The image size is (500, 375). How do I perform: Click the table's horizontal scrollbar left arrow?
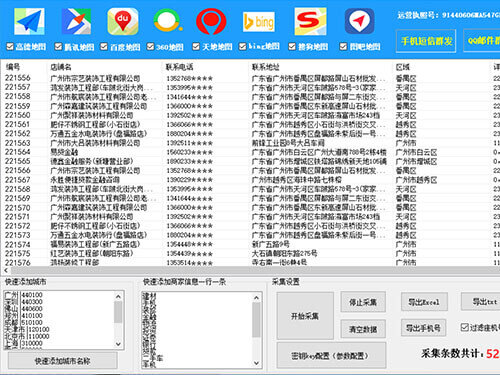point(6,270)
